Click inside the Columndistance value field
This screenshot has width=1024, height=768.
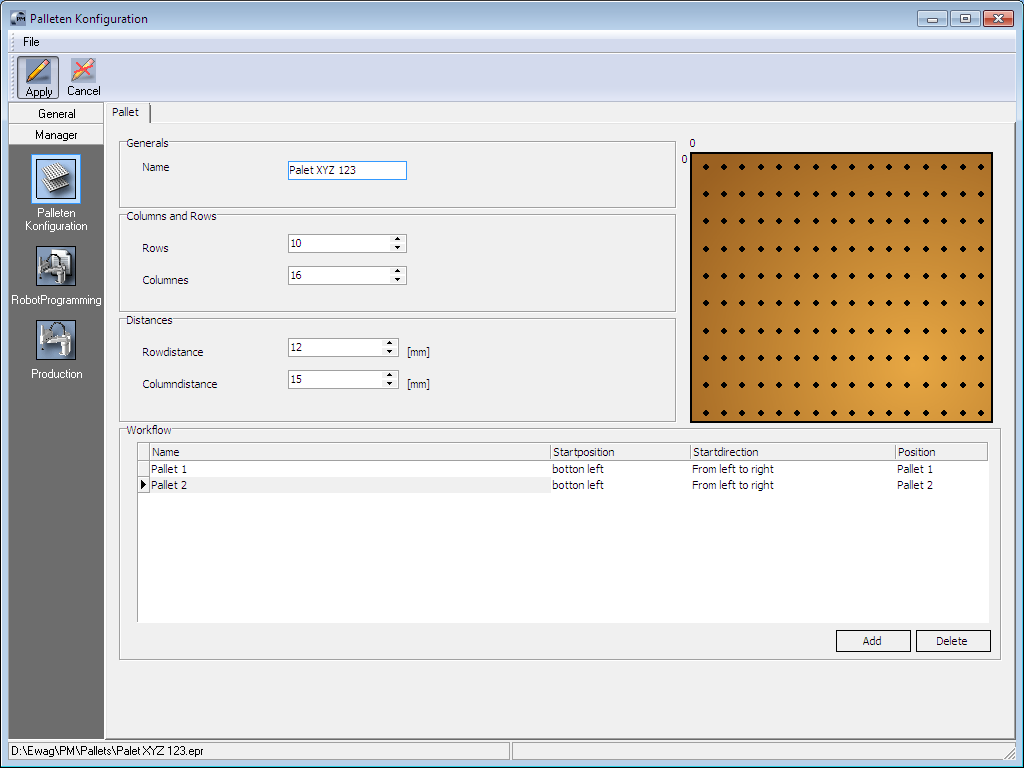coord(335,379)
